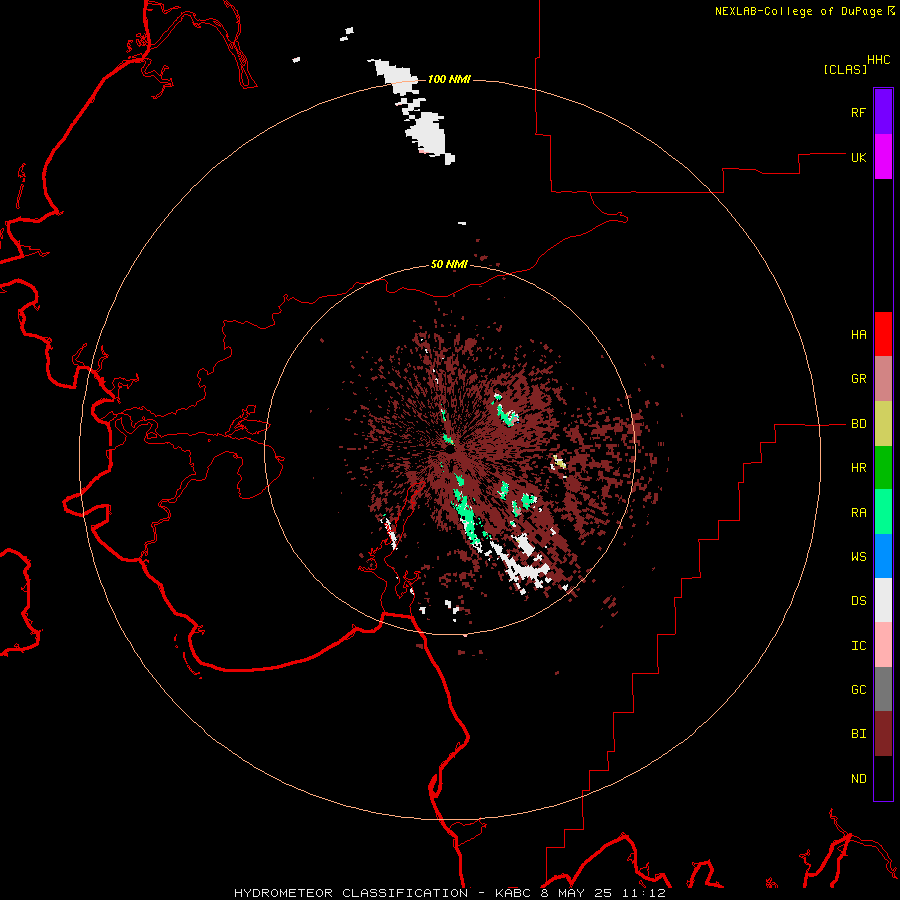Click the RA legend label

(x=858, y=513)
